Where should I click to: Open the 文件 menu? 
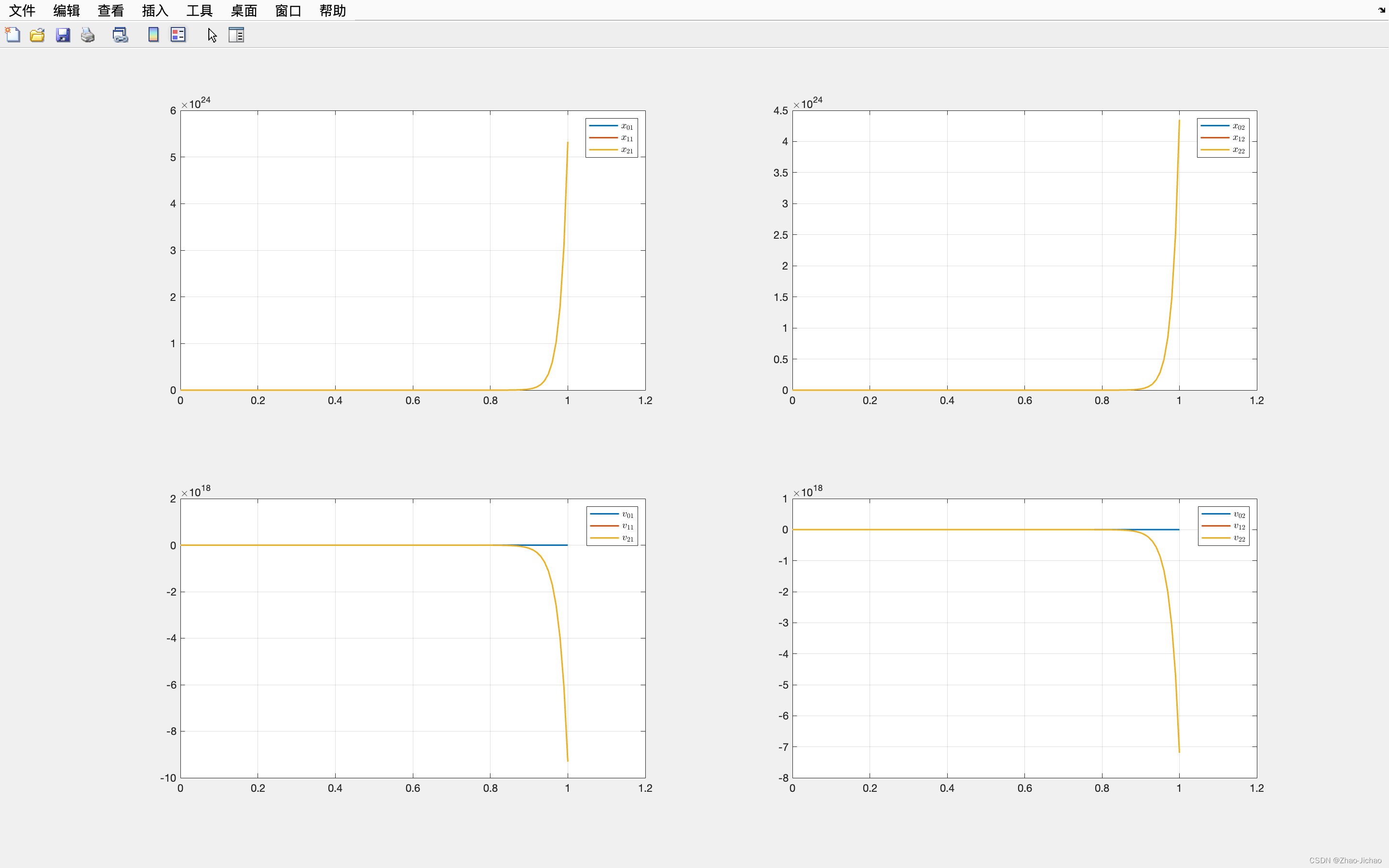coord(22,10)
